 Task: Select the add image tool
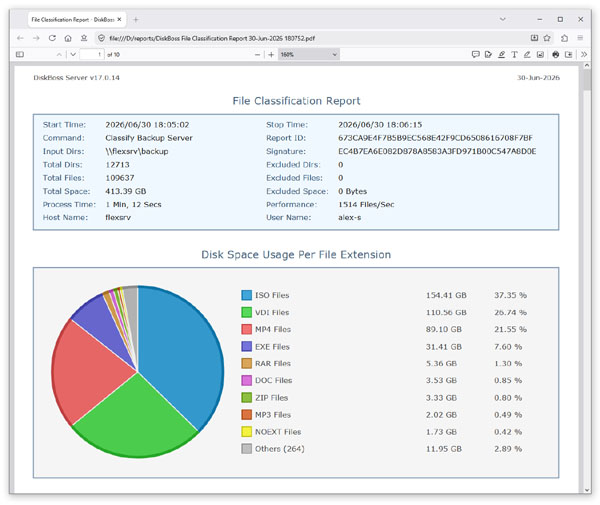click(540, 55)
